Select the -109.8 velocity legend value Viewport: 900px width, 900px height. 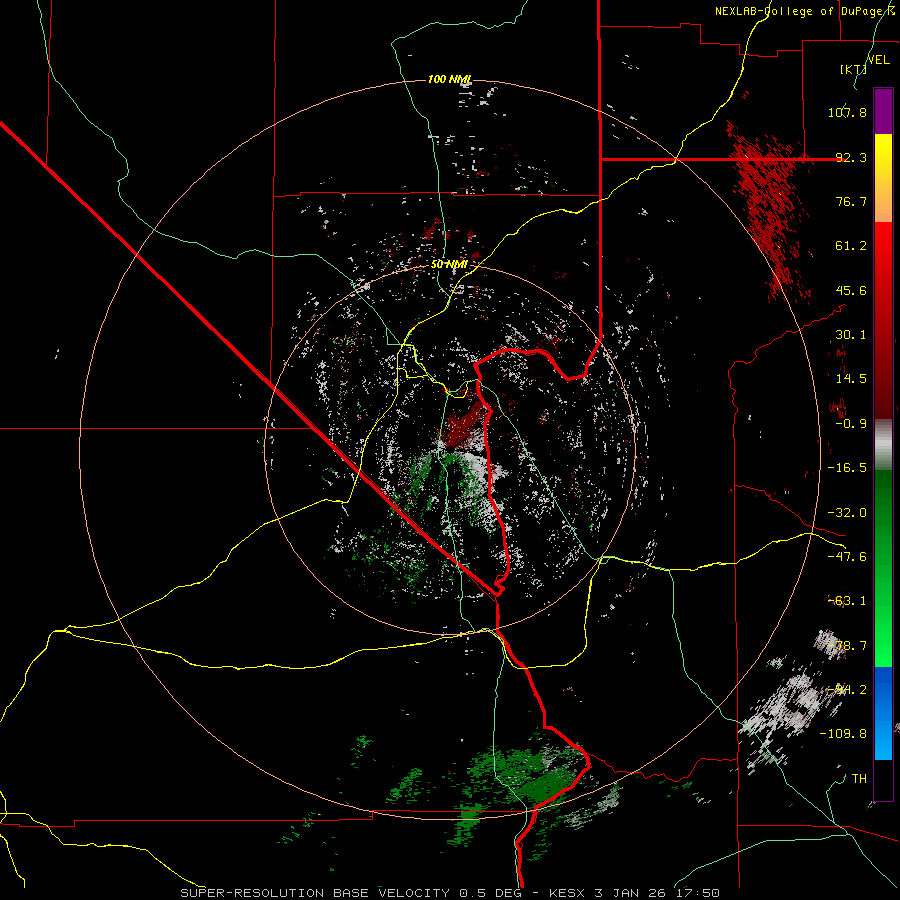coord(843,734)
